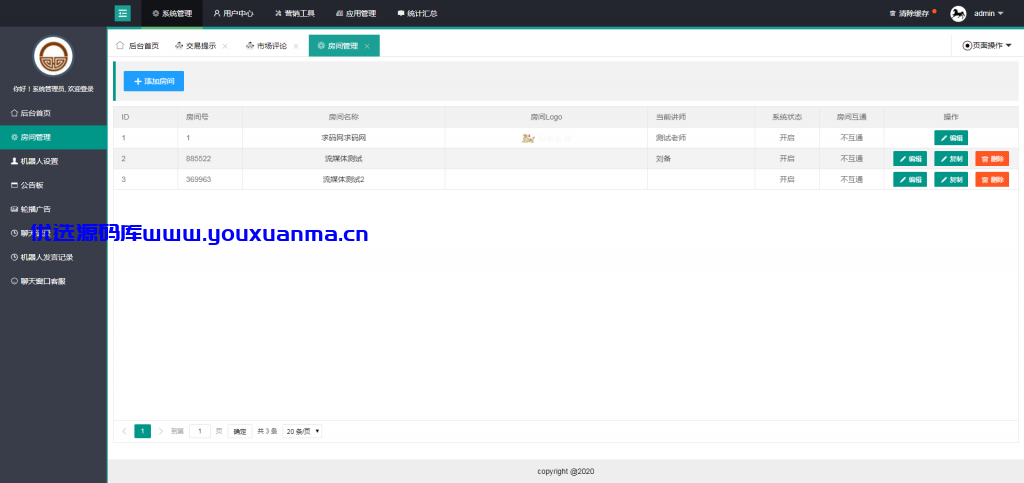Click the lecturer cell 刘备
This screenshot has width=1024, height=483.
(x=701, y=159)
